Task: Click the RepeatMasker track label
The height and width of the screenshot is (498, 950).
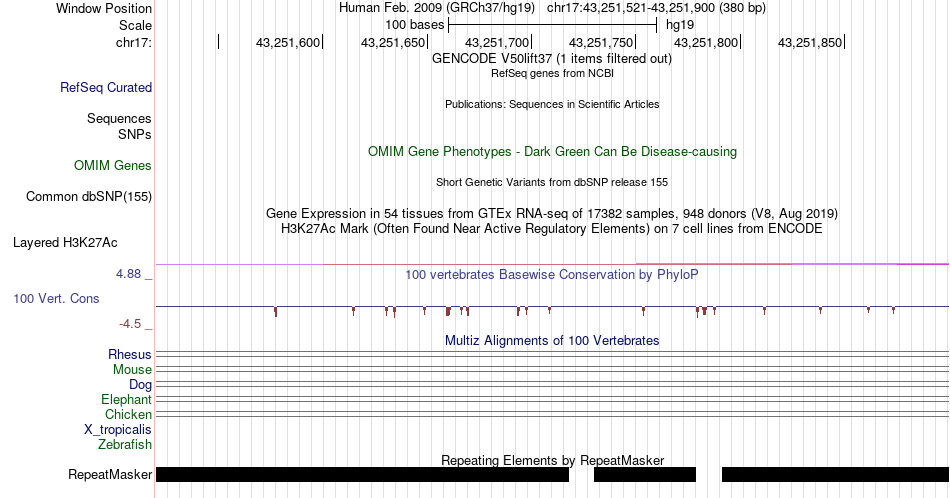Action: [110, 474]
